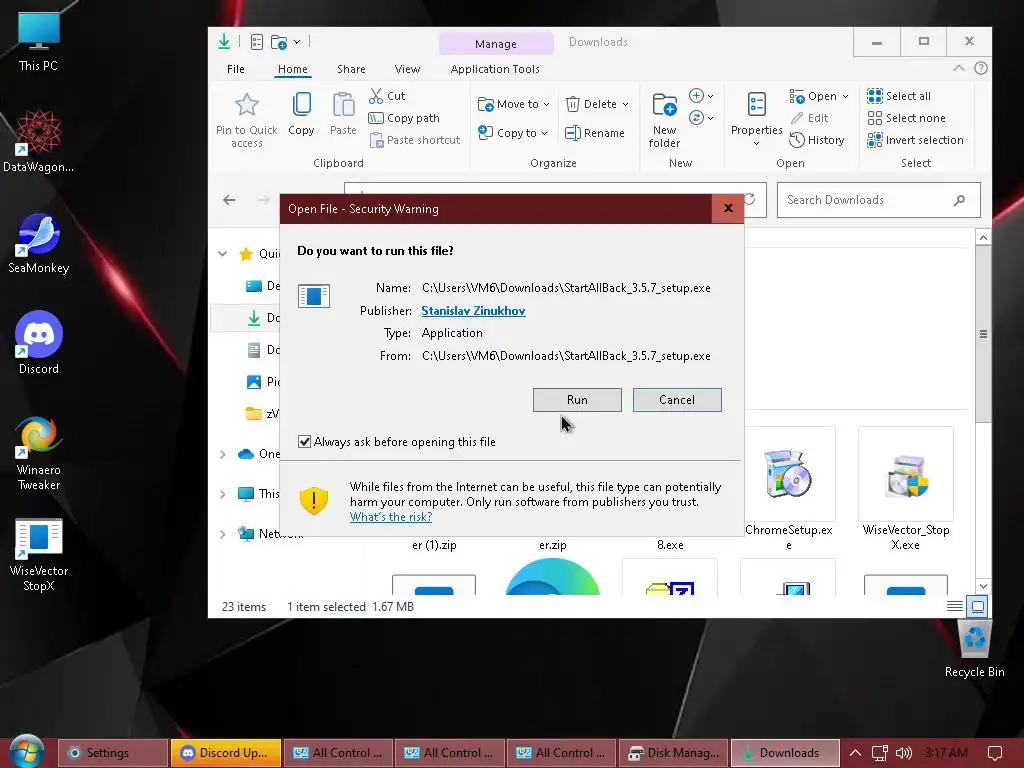Uncheck Always ask before opening this file

pyautogui.click(x=304, y=441)
